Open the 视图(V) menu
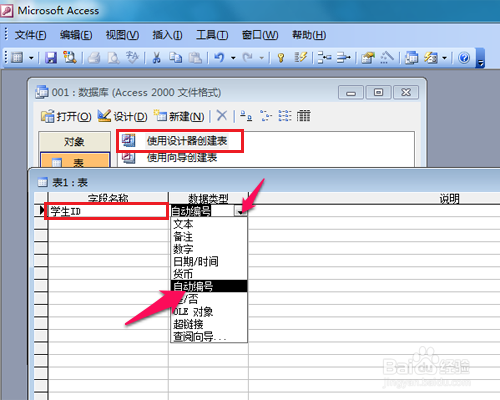The width and height of the screenshot is (500, 400). (x=122, y=35)
